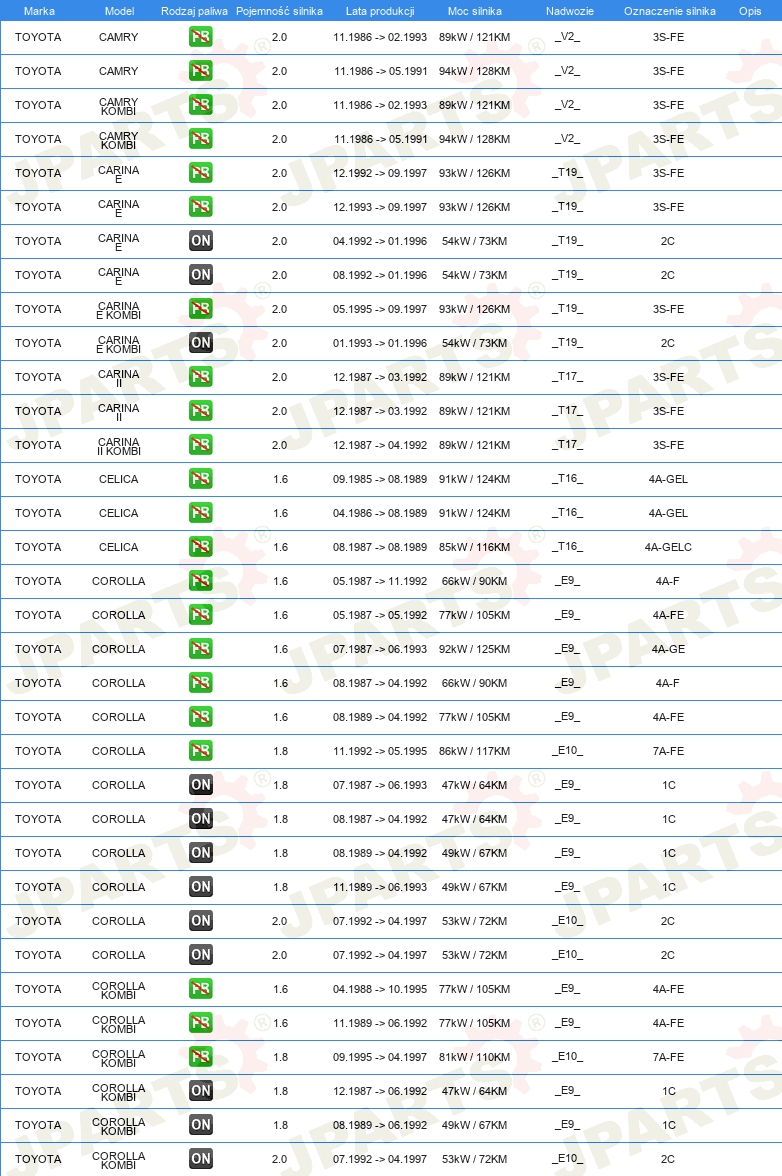Select the date range 12.1987 -> 06.1992

[x=380, y=1090]
